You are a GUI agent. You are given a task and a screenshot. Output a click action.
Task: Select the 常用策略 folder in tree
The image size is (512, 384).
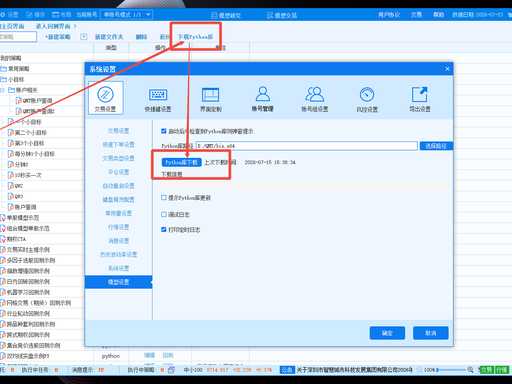tap(15, 69)
